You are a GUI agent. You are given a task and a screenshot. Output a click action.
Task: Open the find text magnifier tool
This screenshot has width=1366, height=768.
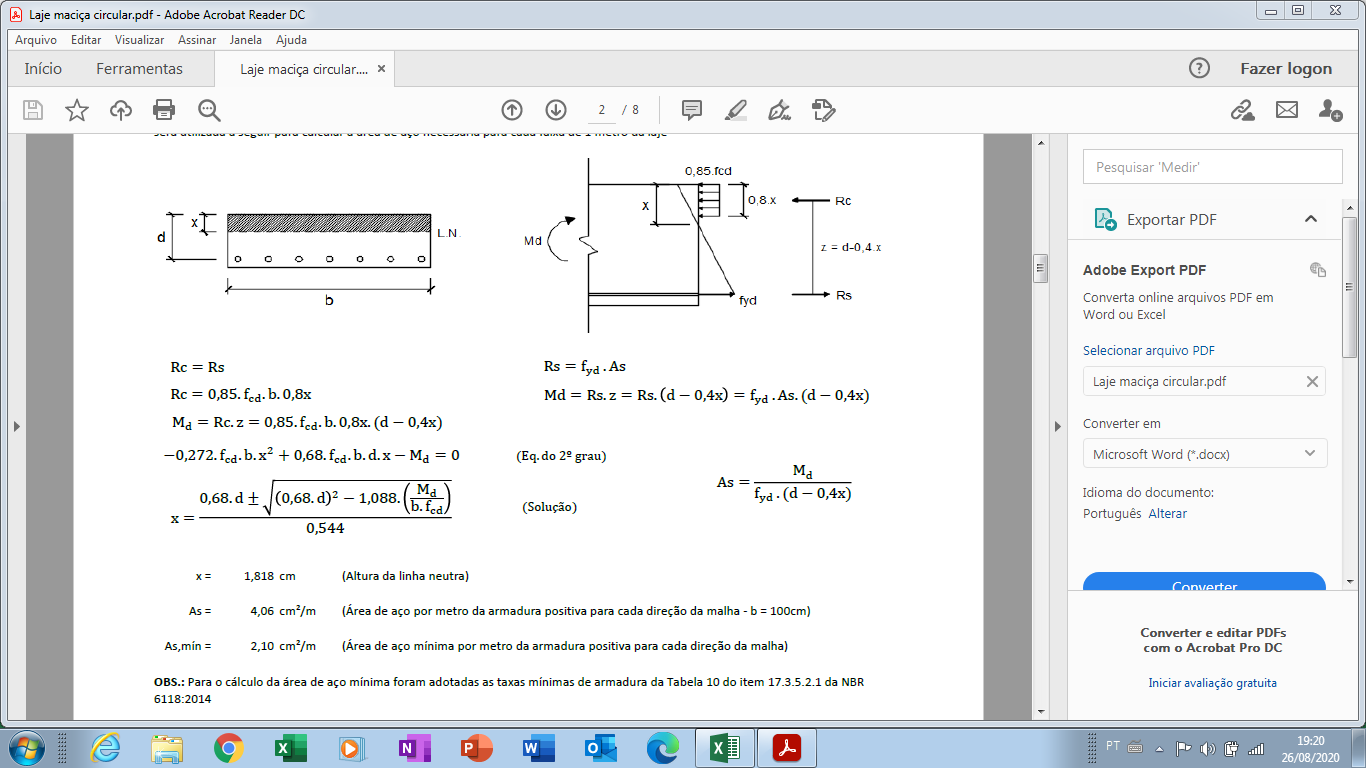coord(209,110)
